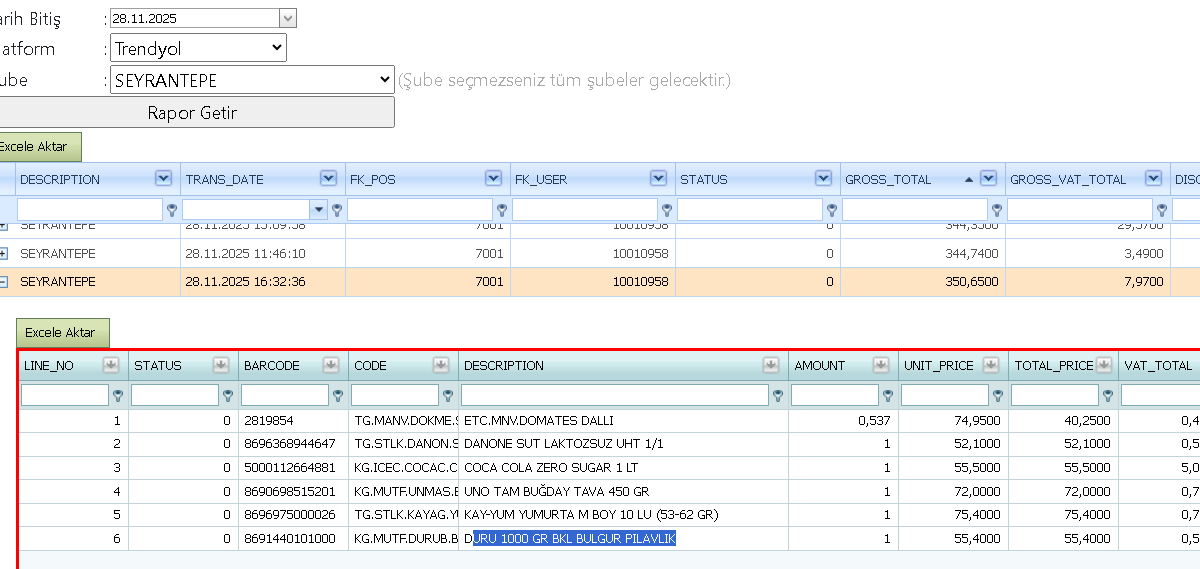Open detail grid DESCRIPTION column filter menu
Screen dimensions: 1200x569
[x=771, y=365]
